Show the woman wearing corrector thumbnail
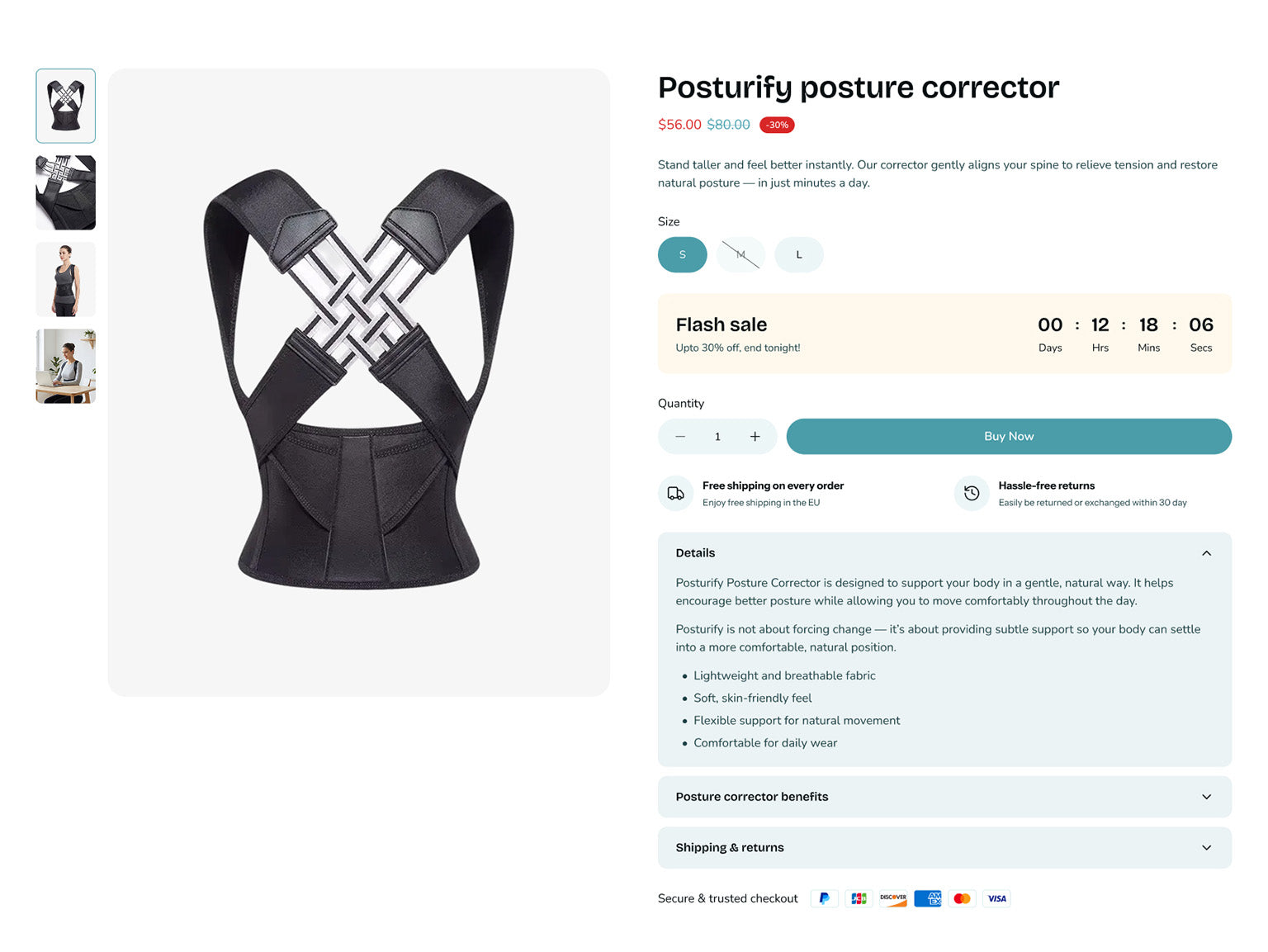Image resolution: width=1268 pixels, height=952 pixels. pos(66,279)
